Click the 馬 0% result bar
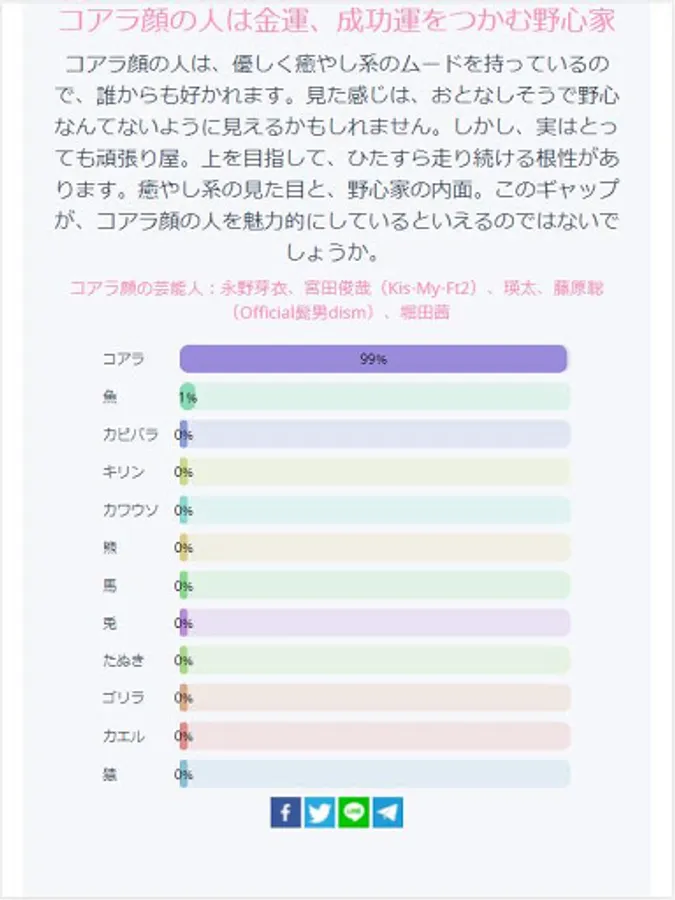Viewport: 675px width, 900px height. point(375,585)
